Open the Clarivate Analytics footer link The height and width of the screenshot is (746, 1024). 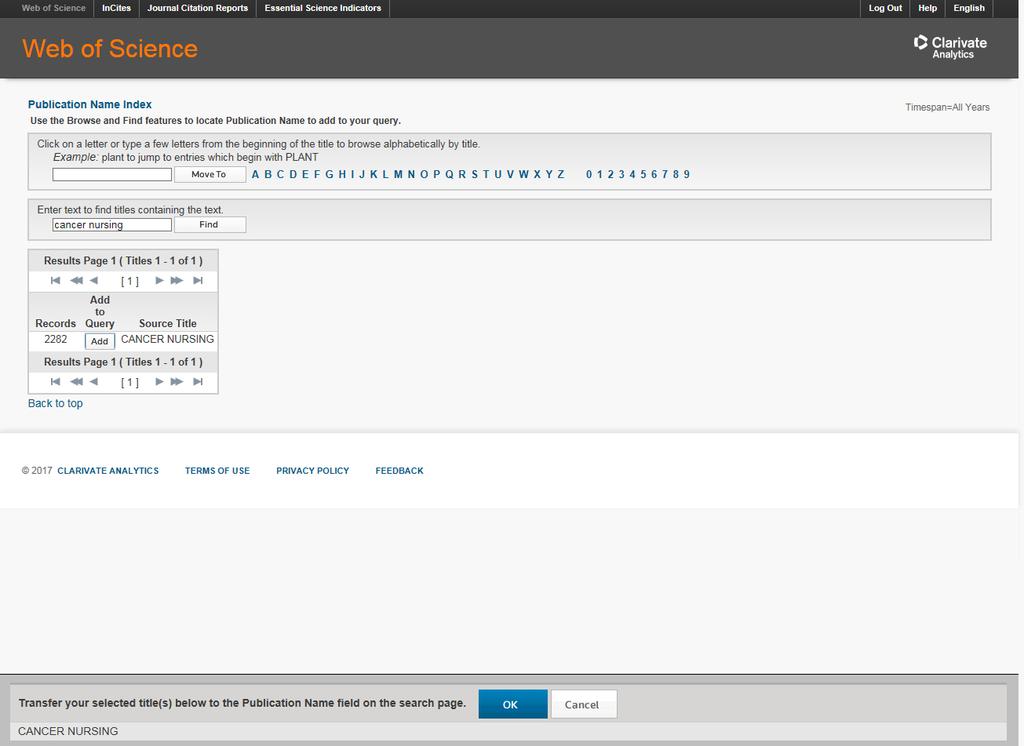108,470
